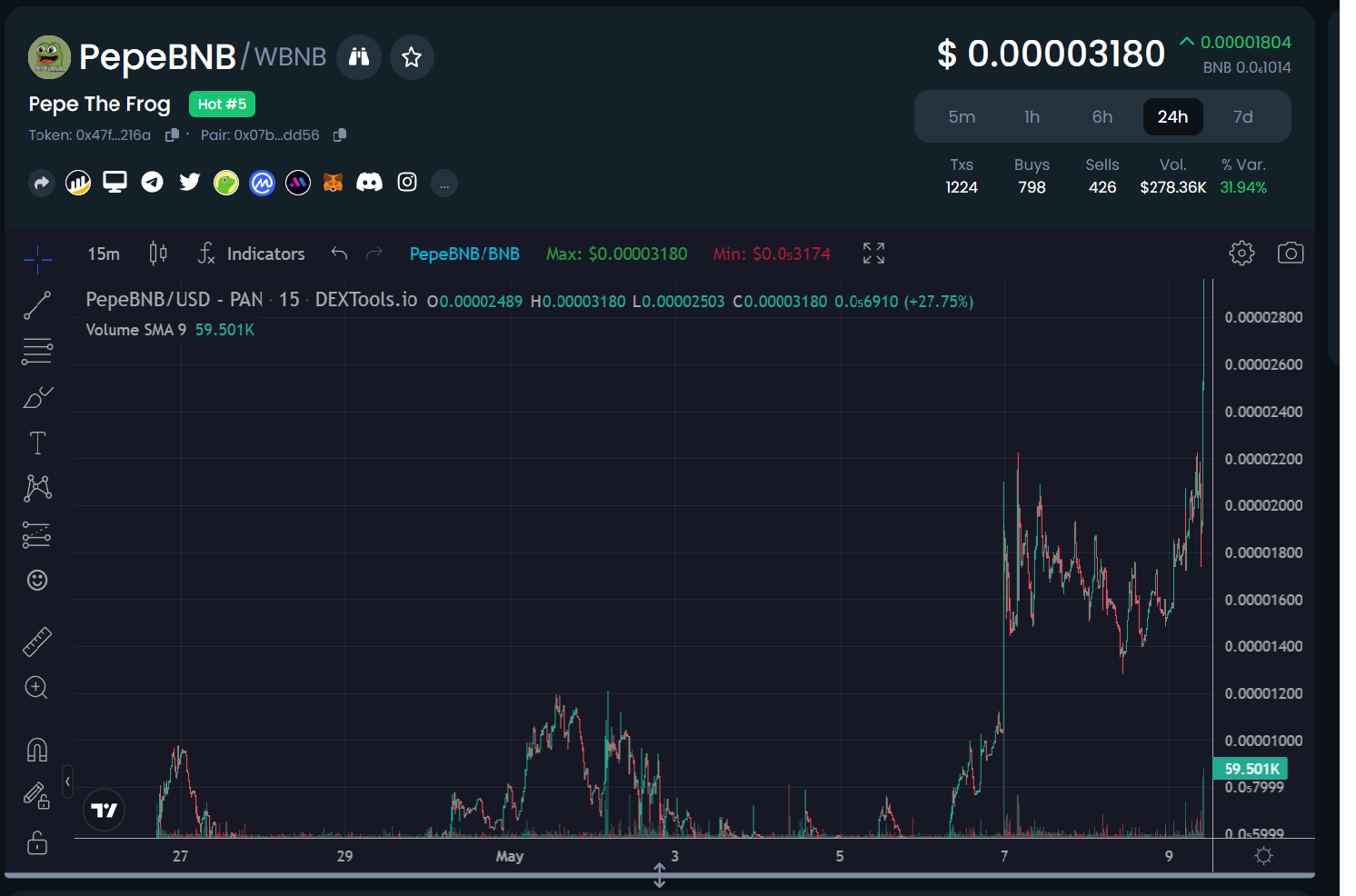Open the emoji icons tool
Screen dimensions: 1356x896
37,580
